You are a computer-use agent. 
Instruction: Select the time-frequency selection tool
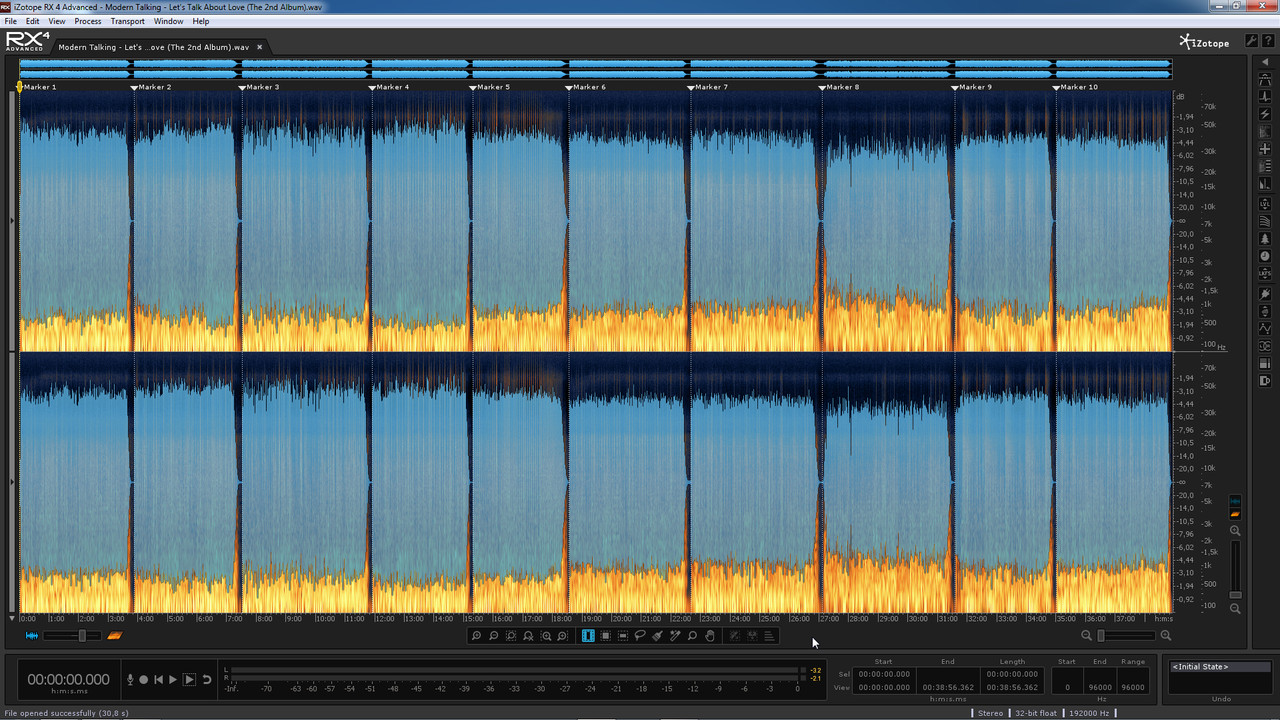tap(605, 636)
